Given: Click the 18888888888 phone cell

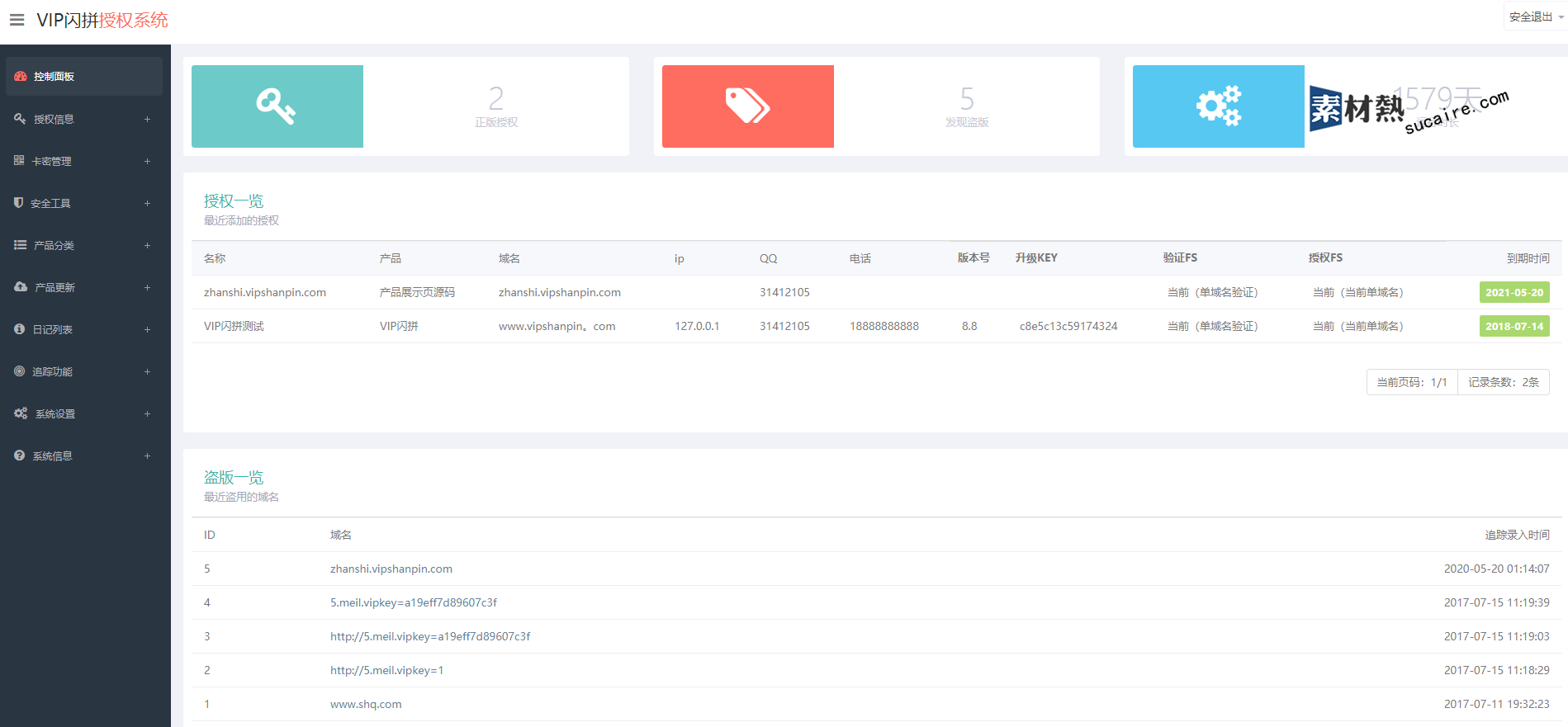Looking at the screenshot, I should pyautogui.click(x=884, y=326).
